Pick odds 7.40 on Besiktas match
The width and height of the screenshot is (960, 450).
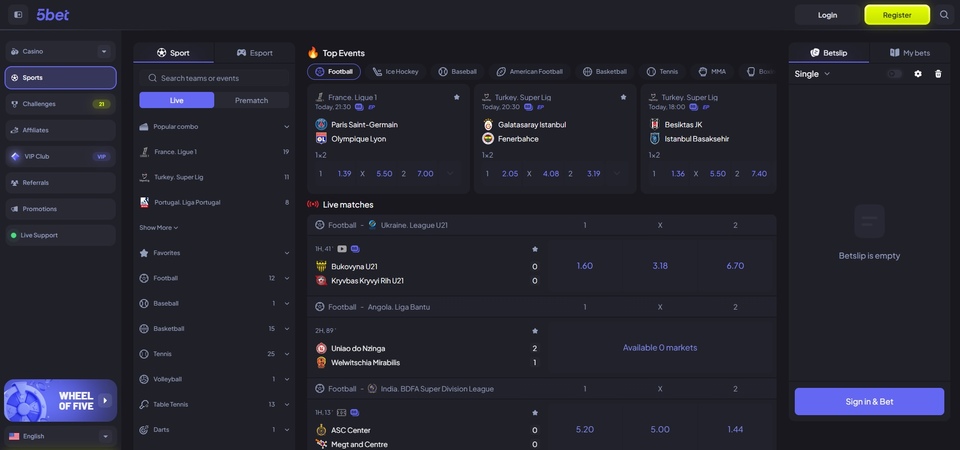pos(751,173)
